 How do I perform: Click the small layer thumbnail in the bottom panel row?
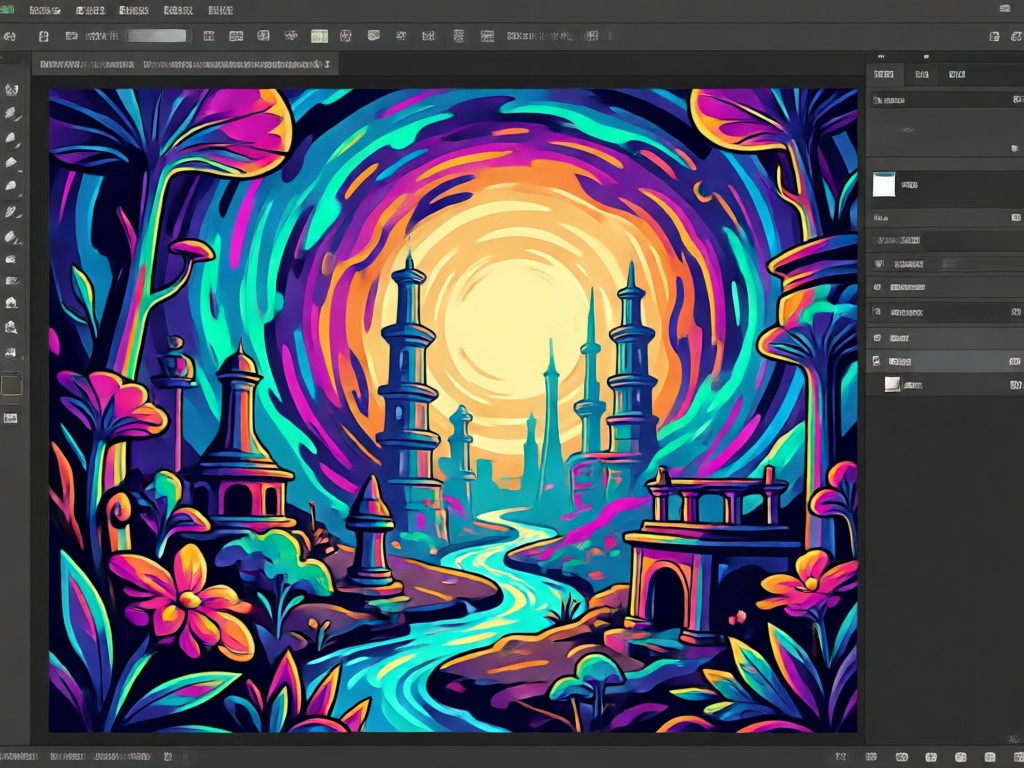pos(892,385)
